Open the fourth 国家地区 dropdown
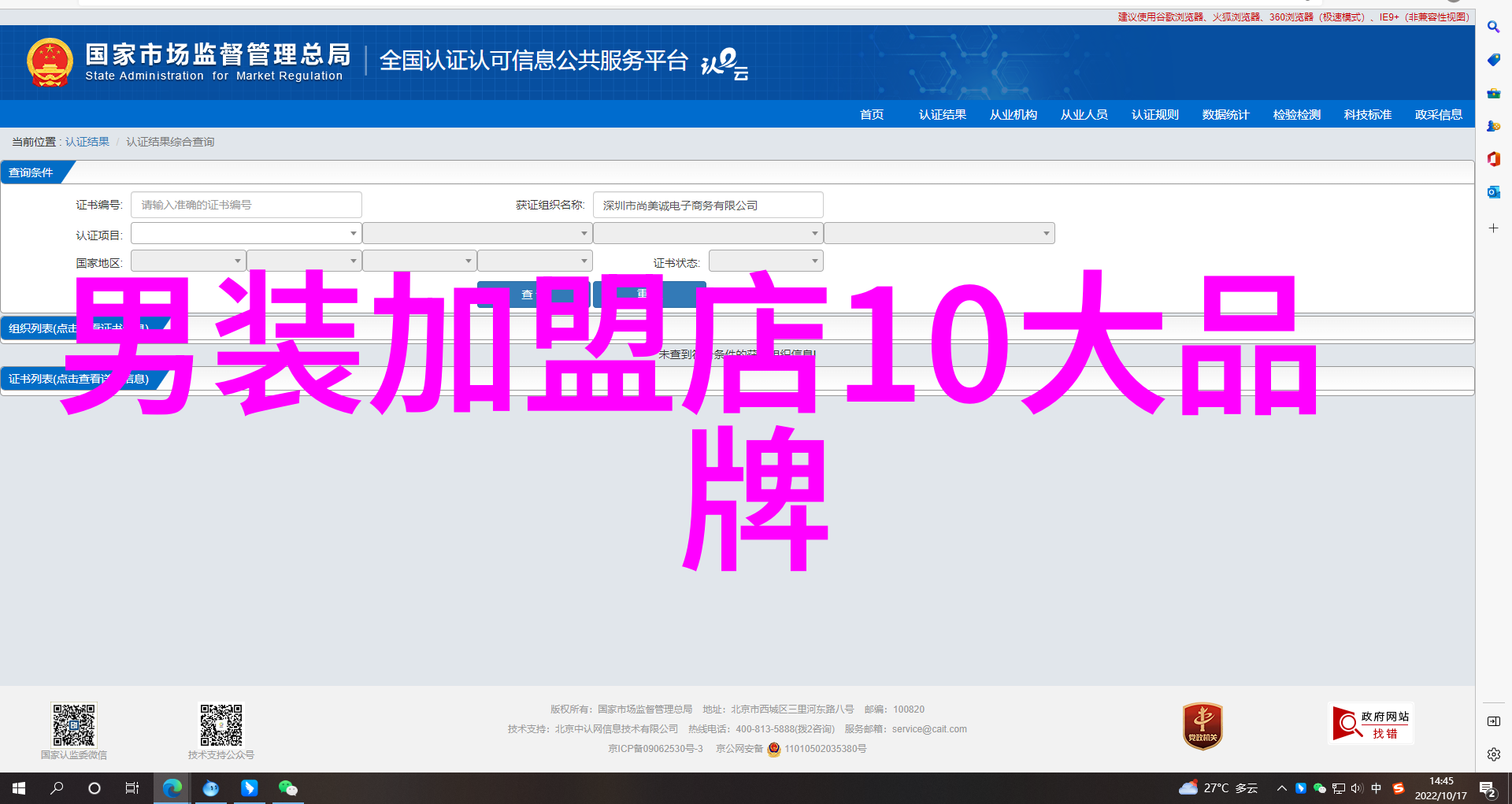Viewport: 1512px width, 804px height. (x=535, y=261)
